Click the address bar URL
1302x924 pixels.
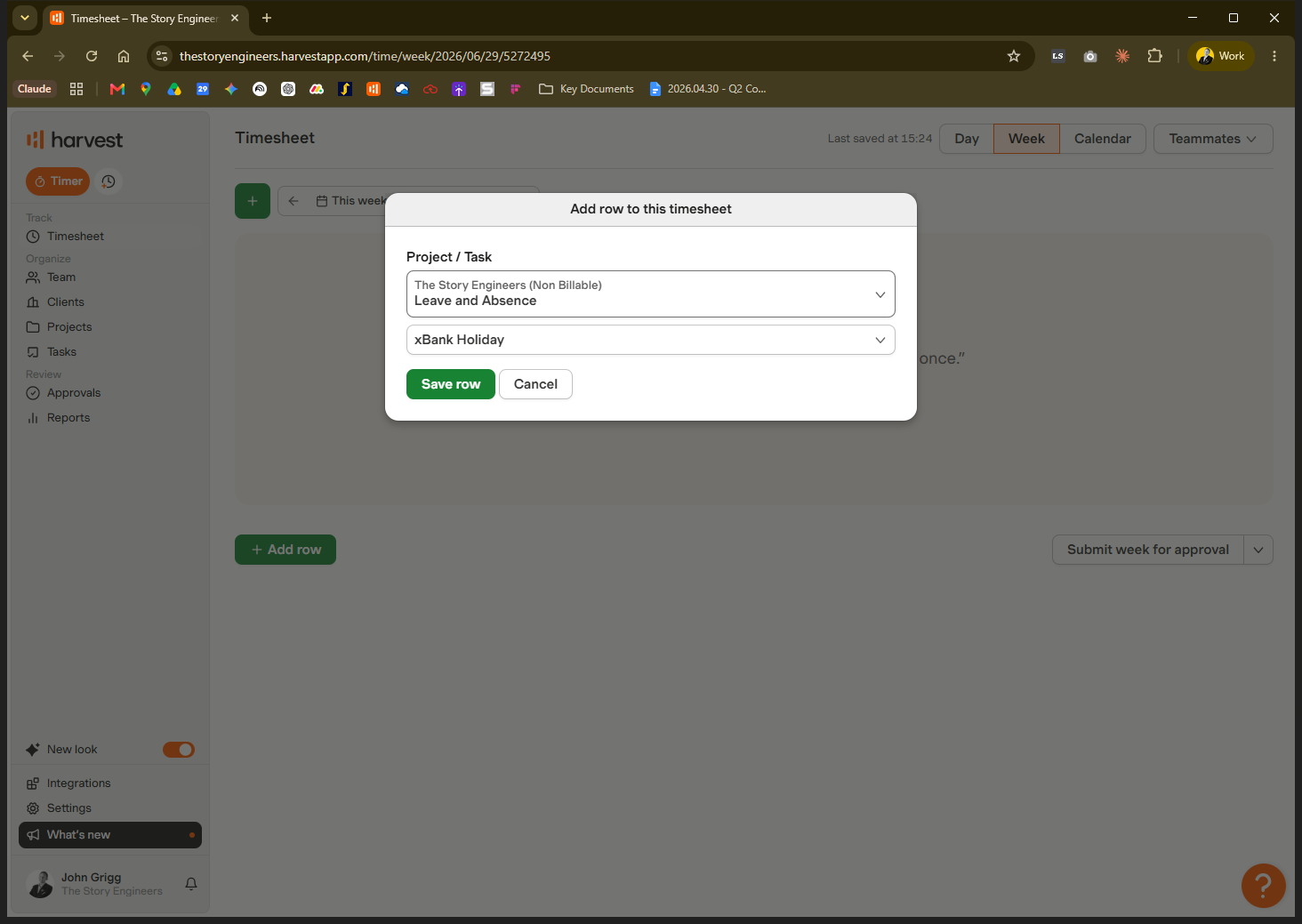point(365,56)
